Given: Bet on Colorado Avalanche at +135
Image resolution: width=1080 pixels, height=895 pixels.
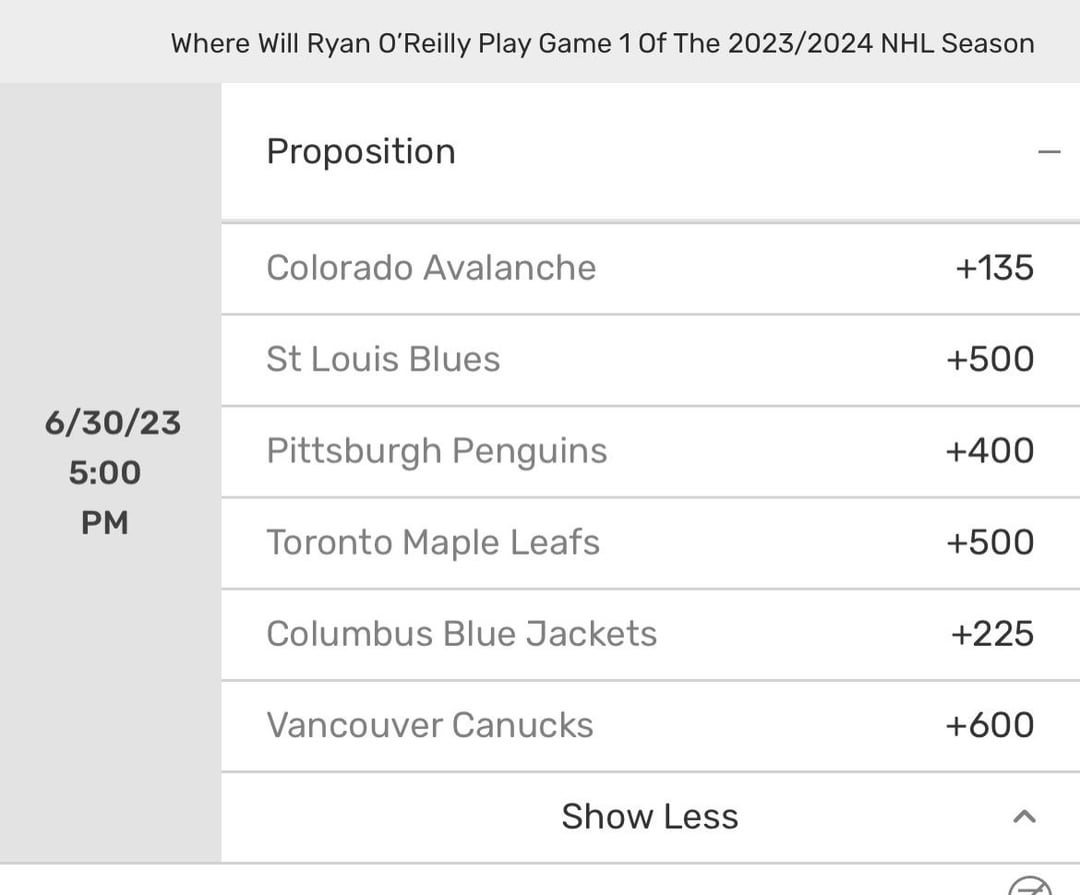Looking at the screenshot, I should (994, 268).
